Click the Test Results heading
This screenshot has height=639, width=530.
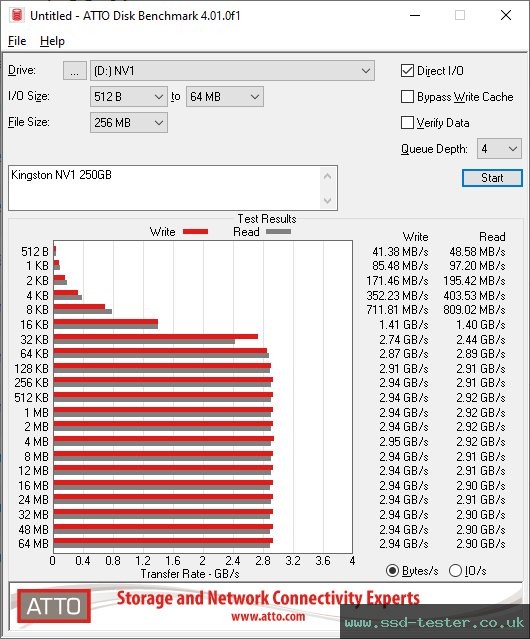coord(267,219)
